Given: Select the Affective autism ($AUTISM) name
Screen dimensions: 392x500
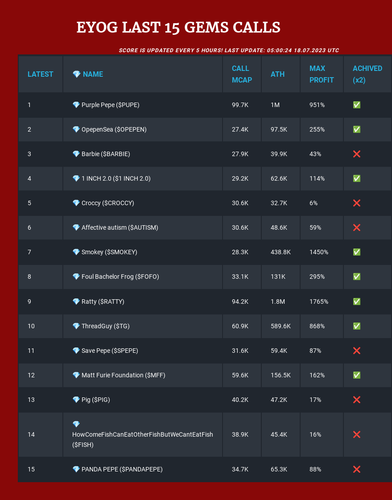Looking at the screenshot, I should click(120, 227).
